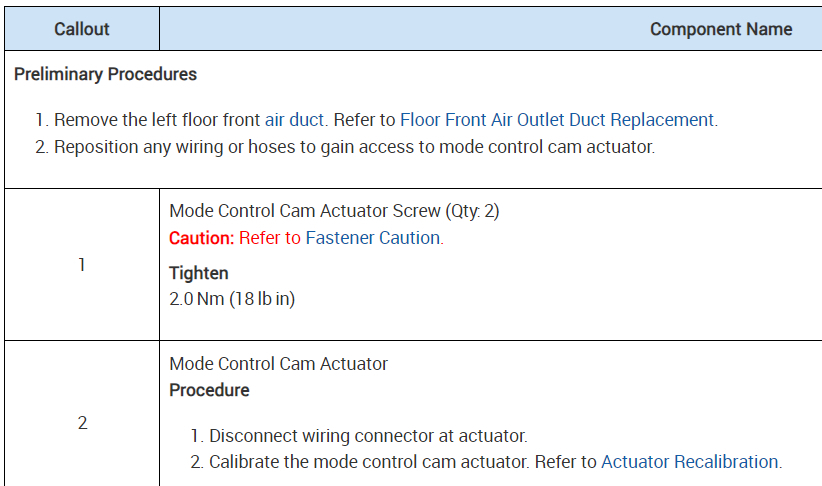Click the Callout column header
The width and height of the screenshot is (822, 486).
pyautogui.click(x=82, y=29)
